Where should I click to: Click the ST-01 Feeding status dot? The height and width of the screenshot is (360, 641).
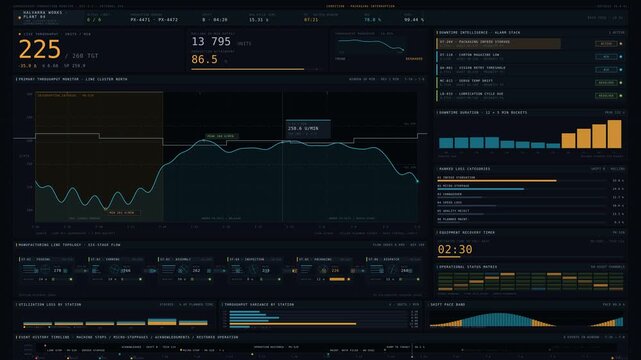[x=71, y=279]
